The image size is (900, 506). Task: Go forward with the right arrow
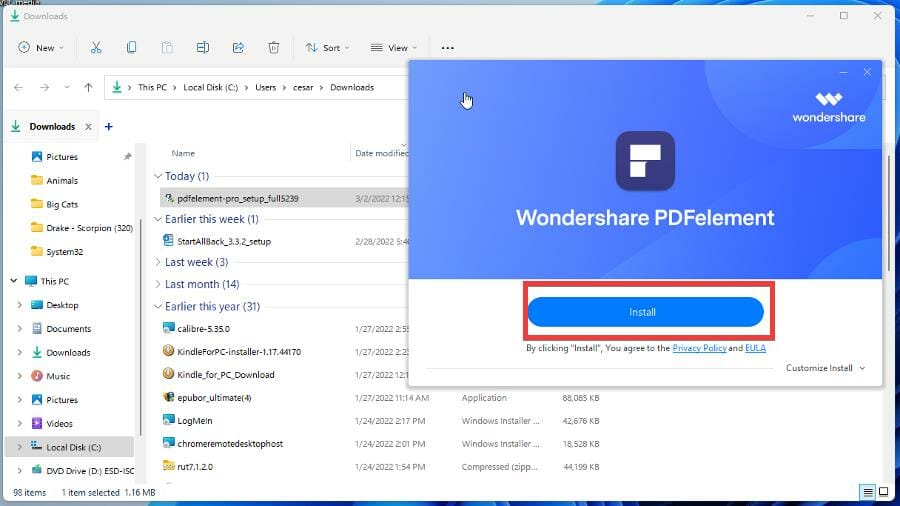(x=44, y=87)
